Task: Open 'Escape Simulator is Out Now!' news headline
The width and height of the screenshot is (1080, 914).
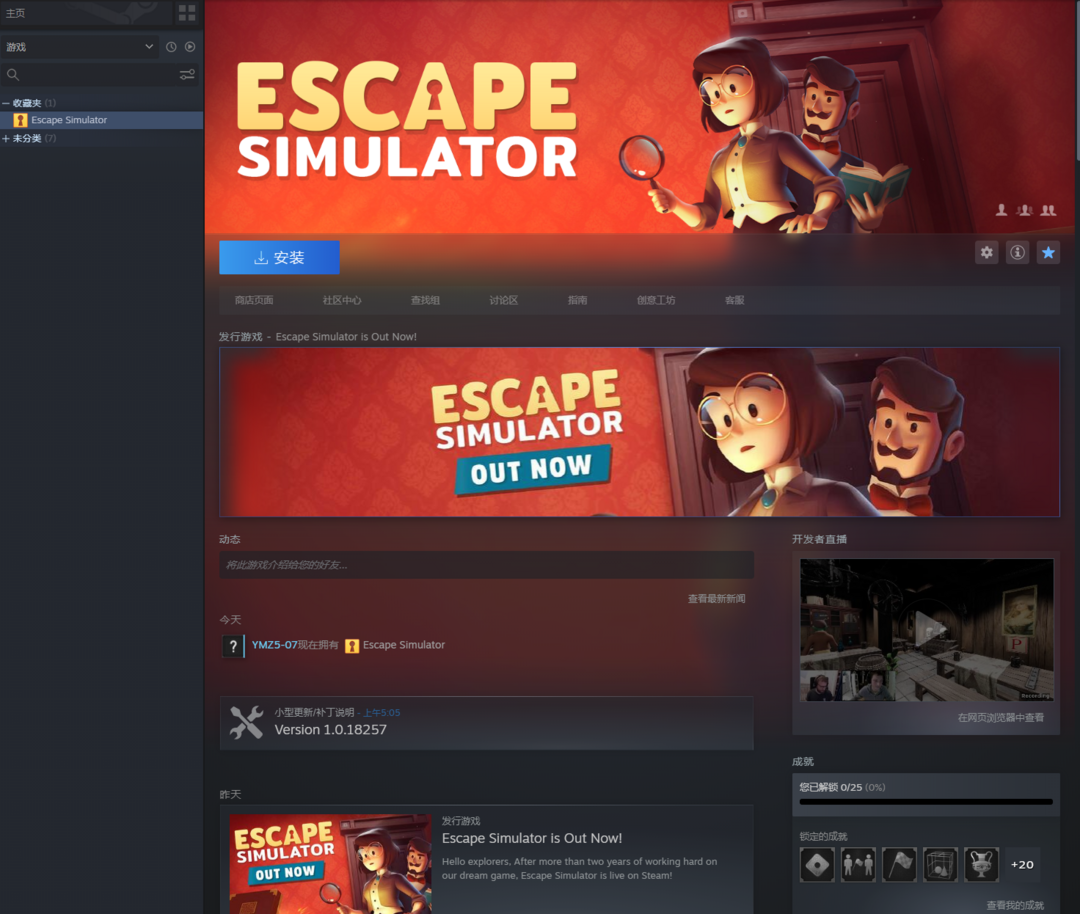Action: coord(532,838)
